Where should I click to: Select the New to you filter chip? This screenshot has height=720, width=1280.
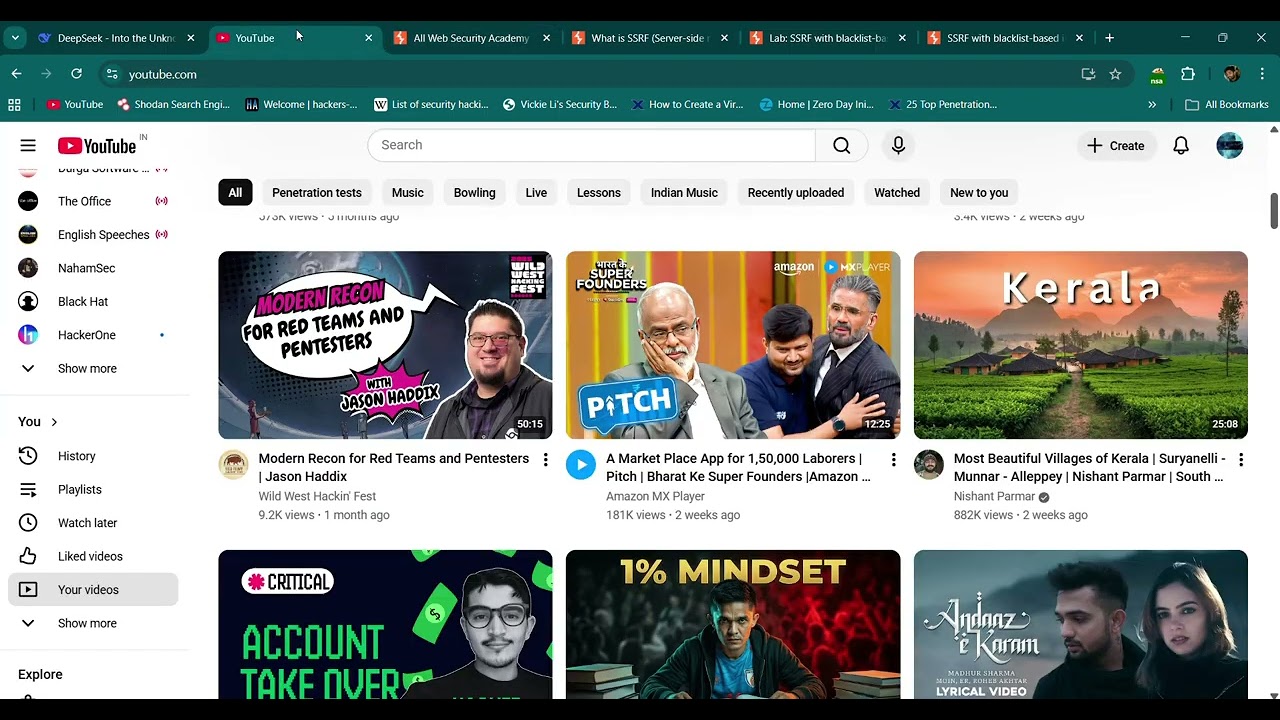[x=979, y=193]
